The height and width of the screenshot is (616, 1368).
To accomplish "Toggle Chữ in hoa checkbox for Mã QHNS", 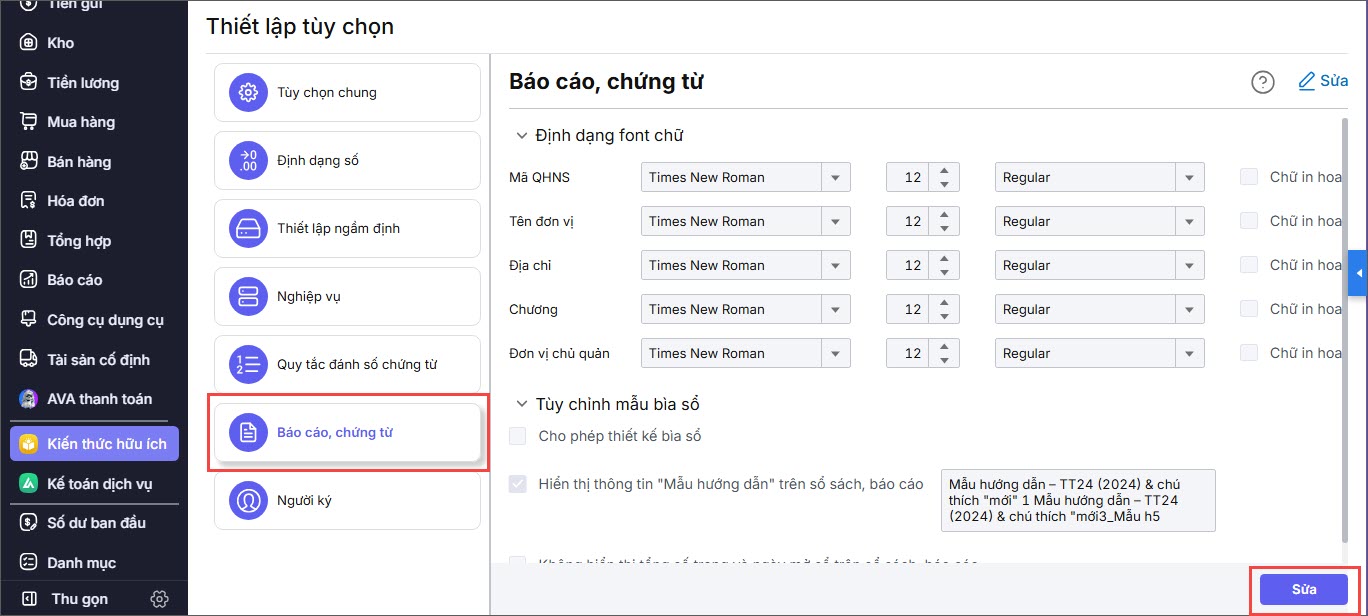I will point(1249,177).
